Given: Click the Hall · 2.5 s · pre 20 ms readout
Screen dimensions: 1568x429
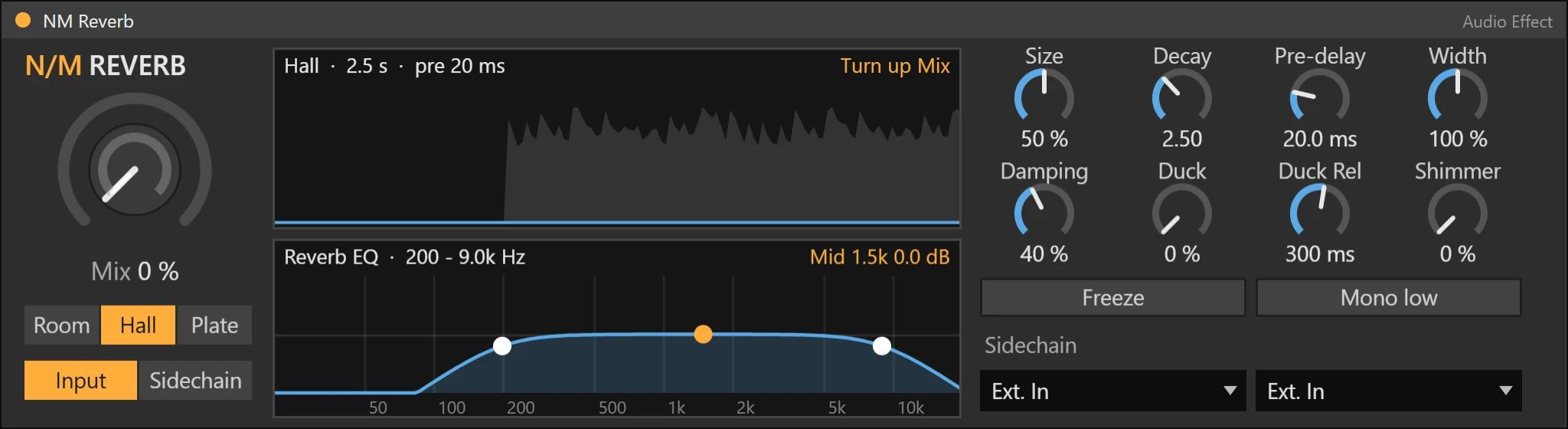Looking at the screenshot, I should pos(394,66).
